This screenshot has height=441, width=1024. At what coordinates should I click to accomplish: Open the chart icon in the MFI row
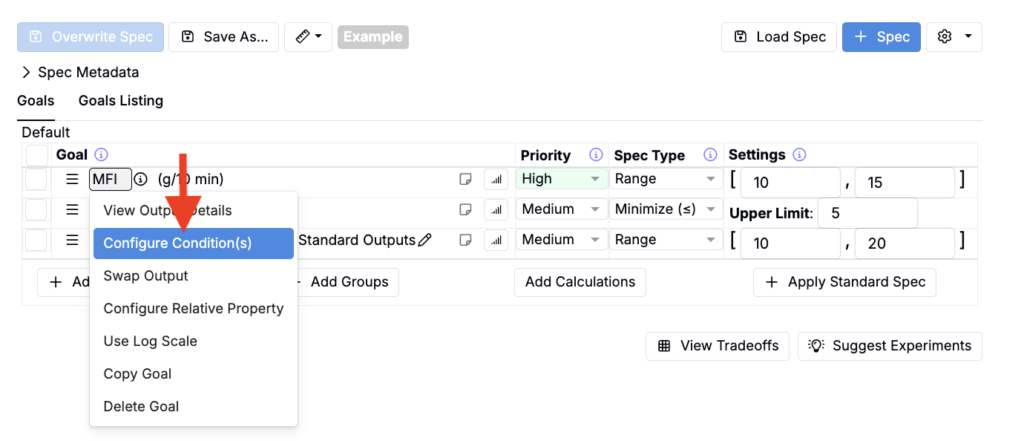click(x=496, y=179)
